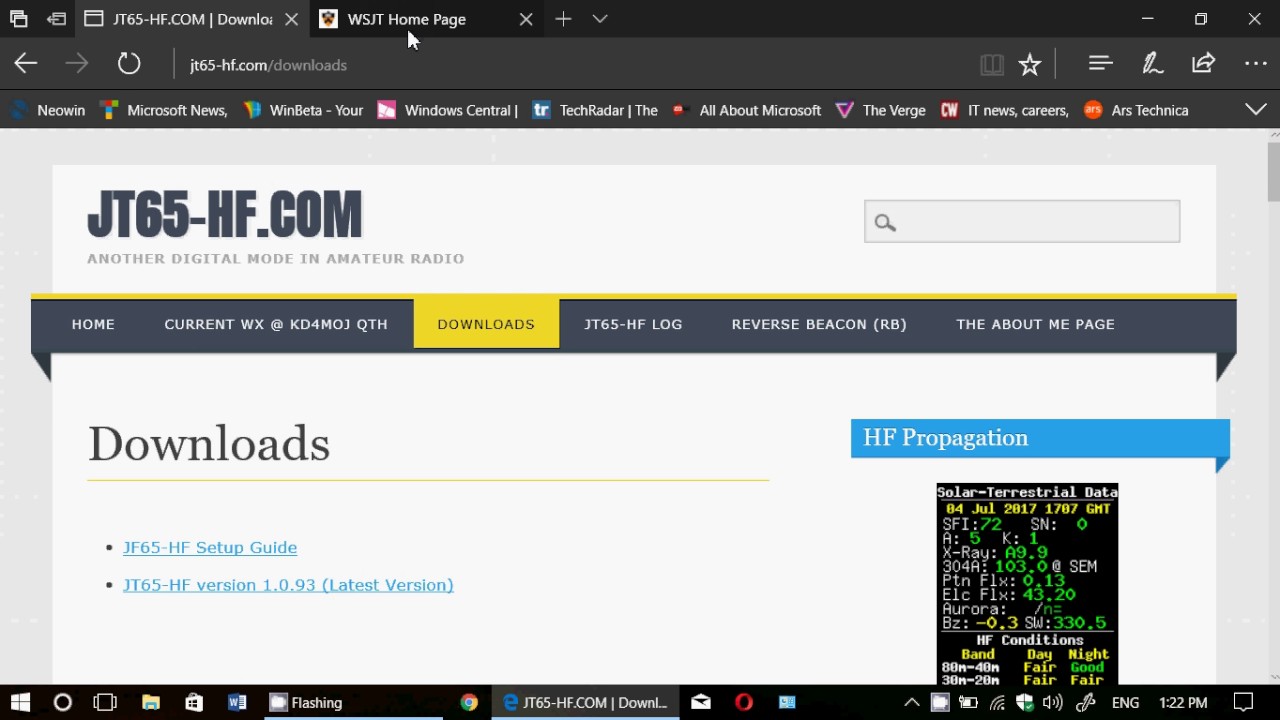Click the Forward navigation arrow
The image size is (1280, 720).
click(77, 64)
